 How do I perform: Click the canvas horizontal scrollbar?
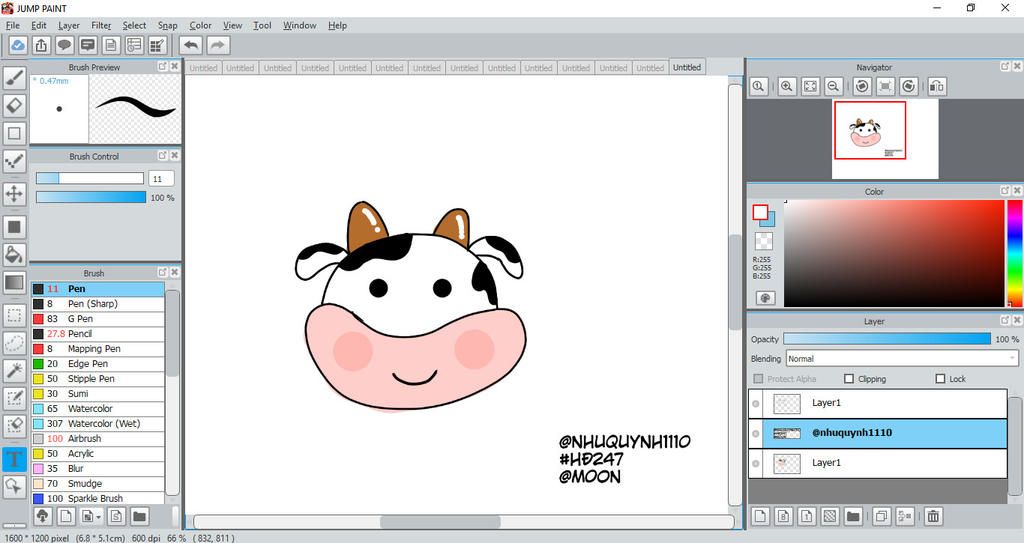click(440, 522)
